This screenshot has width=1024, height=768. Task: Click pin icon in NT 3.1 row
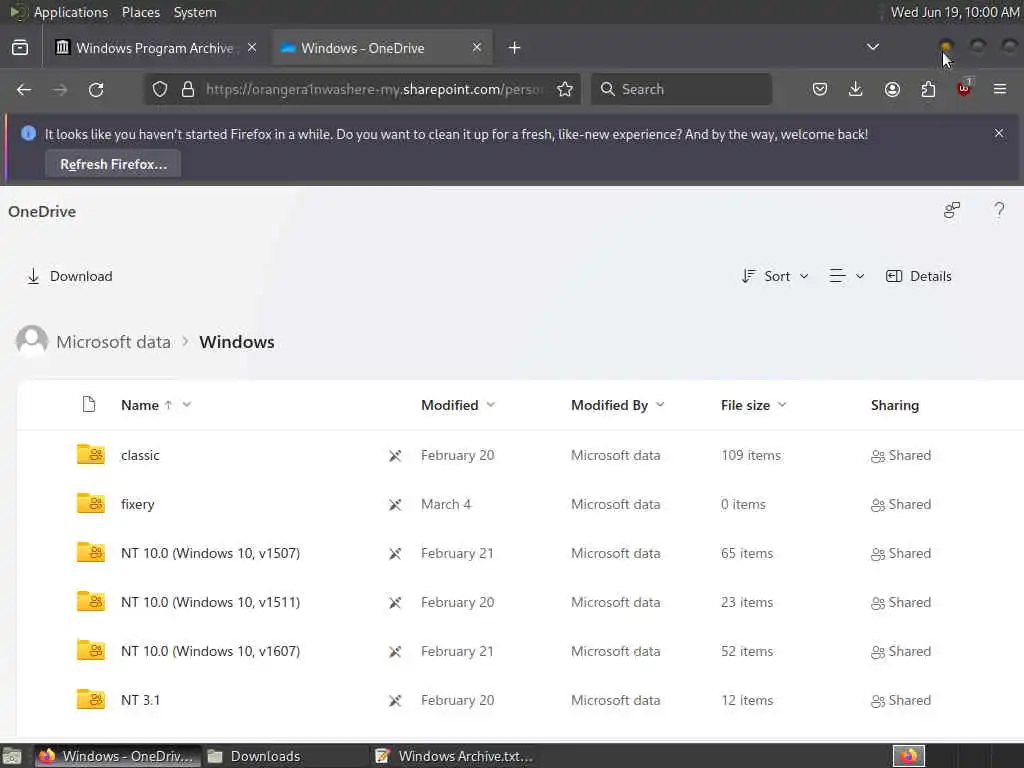tap(395, 701)
